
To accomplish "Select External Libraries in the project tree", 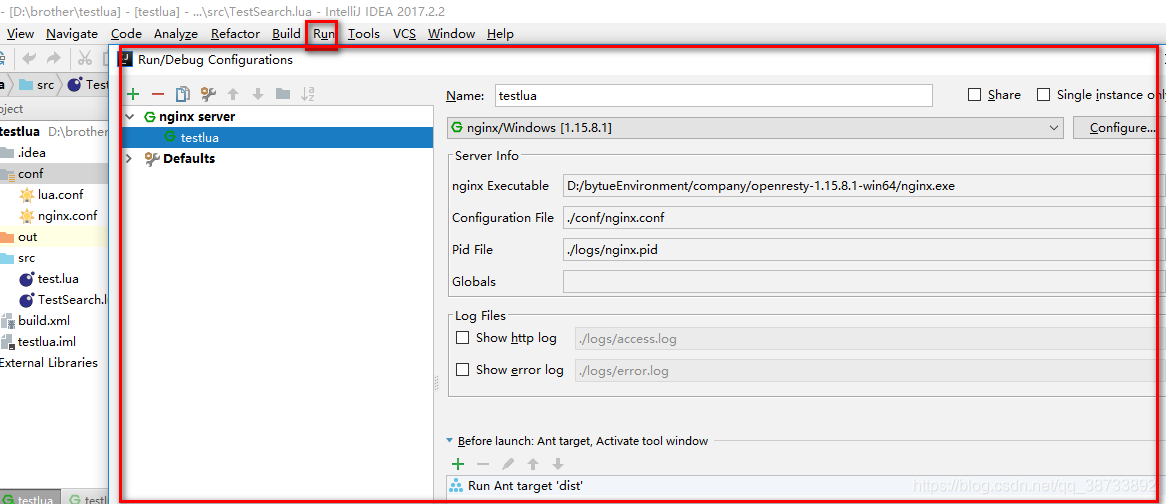I will pos(48,363).
